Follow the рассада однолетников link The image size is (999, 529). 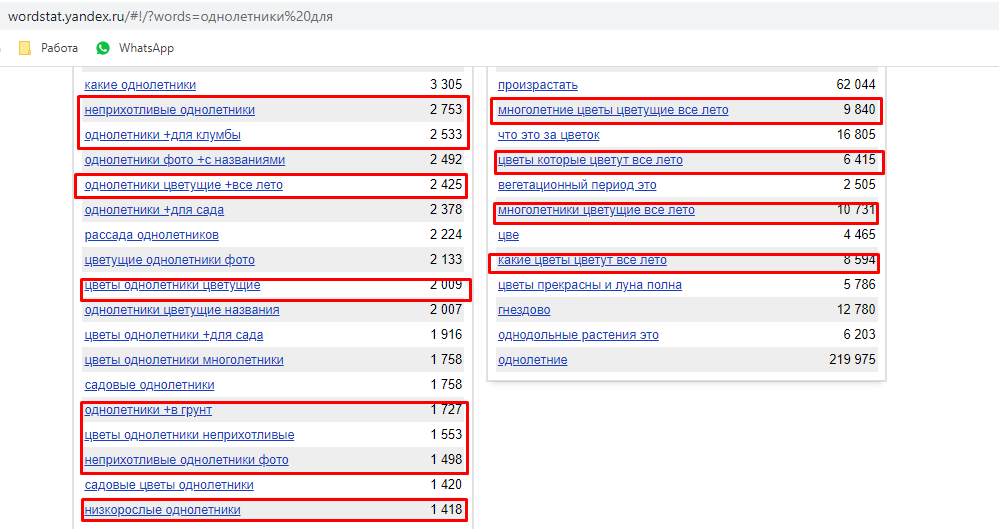coord(152,235)
